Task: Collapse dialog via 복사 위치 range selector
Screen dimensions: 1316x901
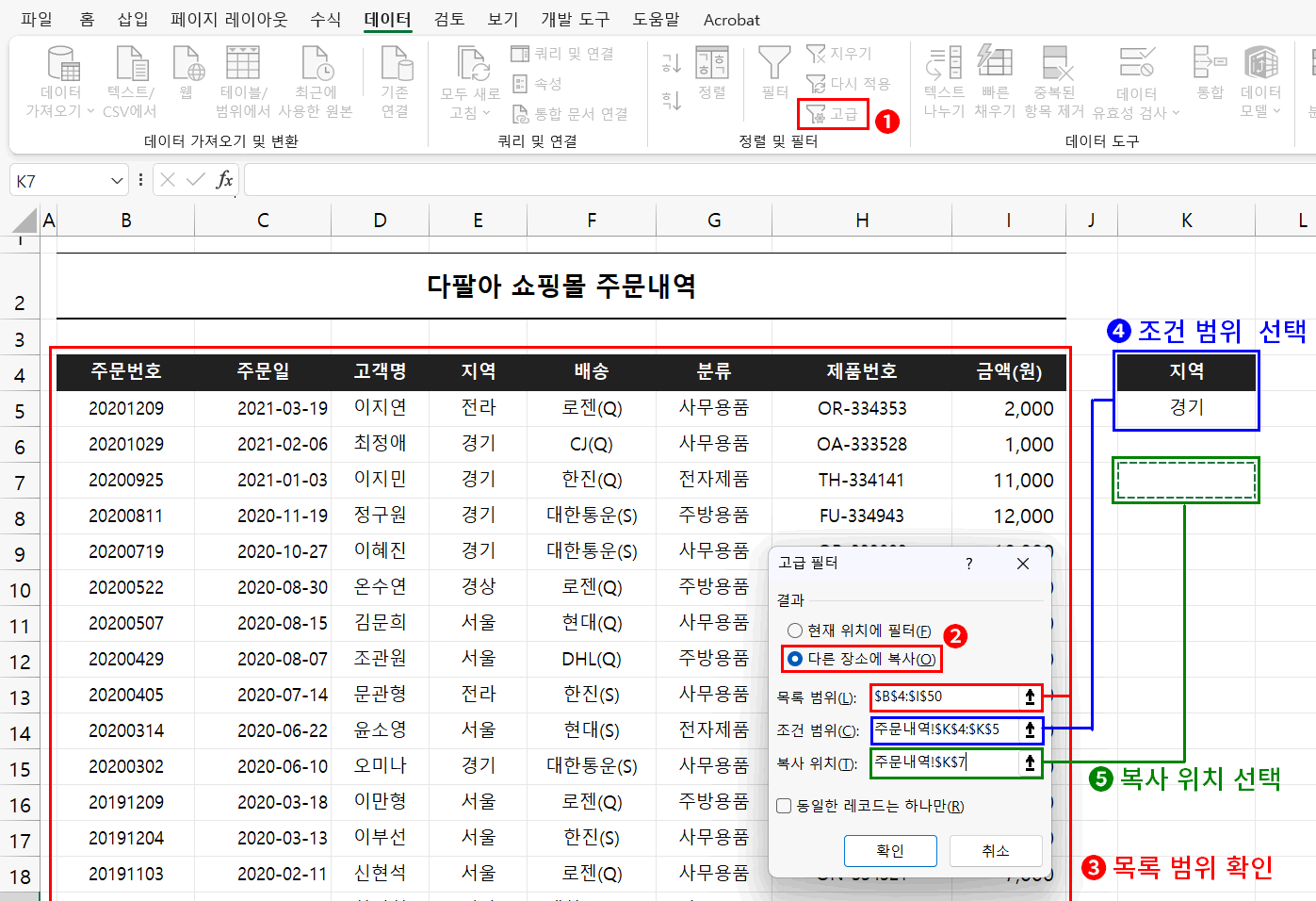Action: [1030, 762]
